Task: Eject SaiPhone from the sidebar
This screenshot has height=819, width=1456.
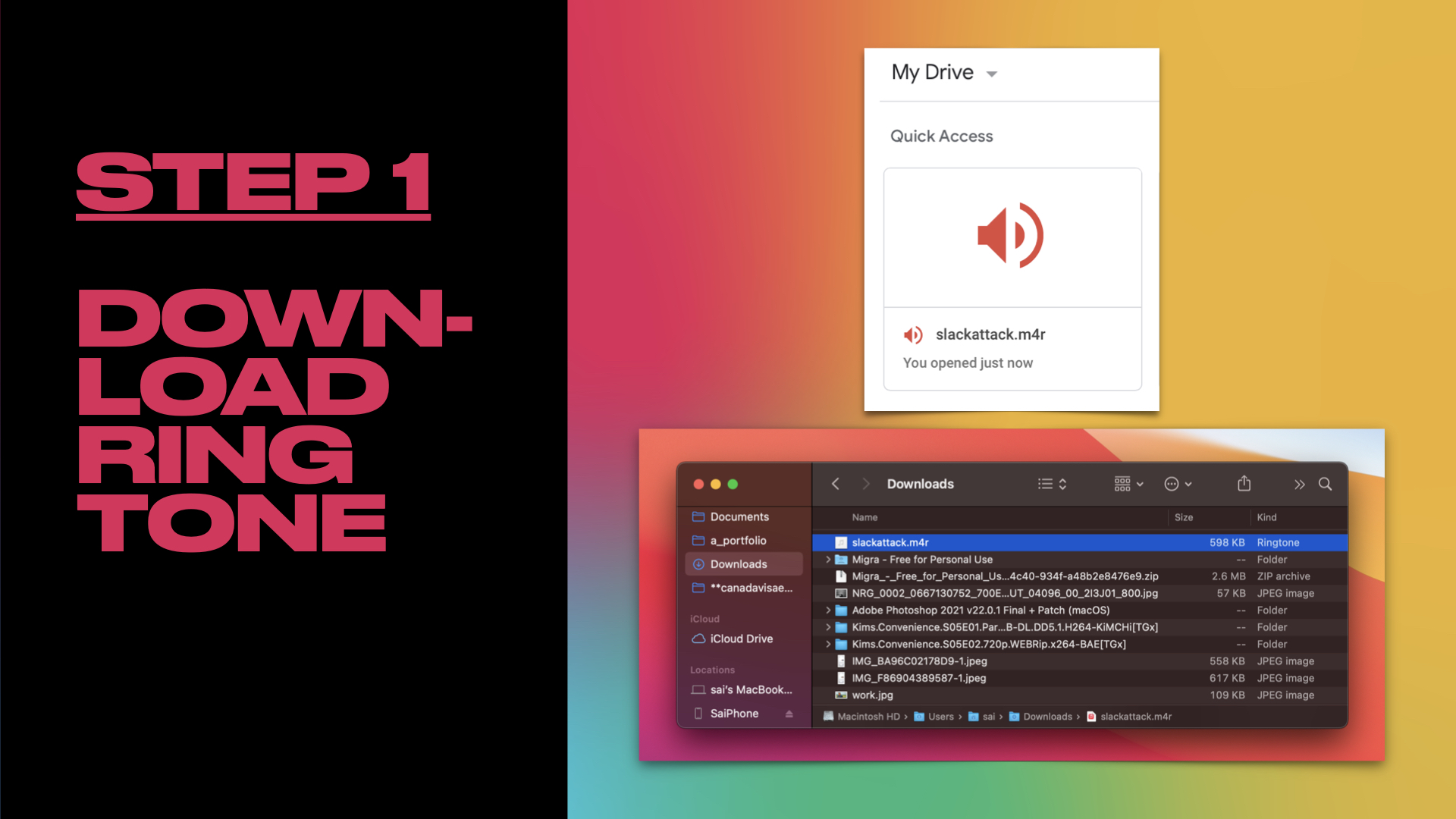Action: pos(789,714)
